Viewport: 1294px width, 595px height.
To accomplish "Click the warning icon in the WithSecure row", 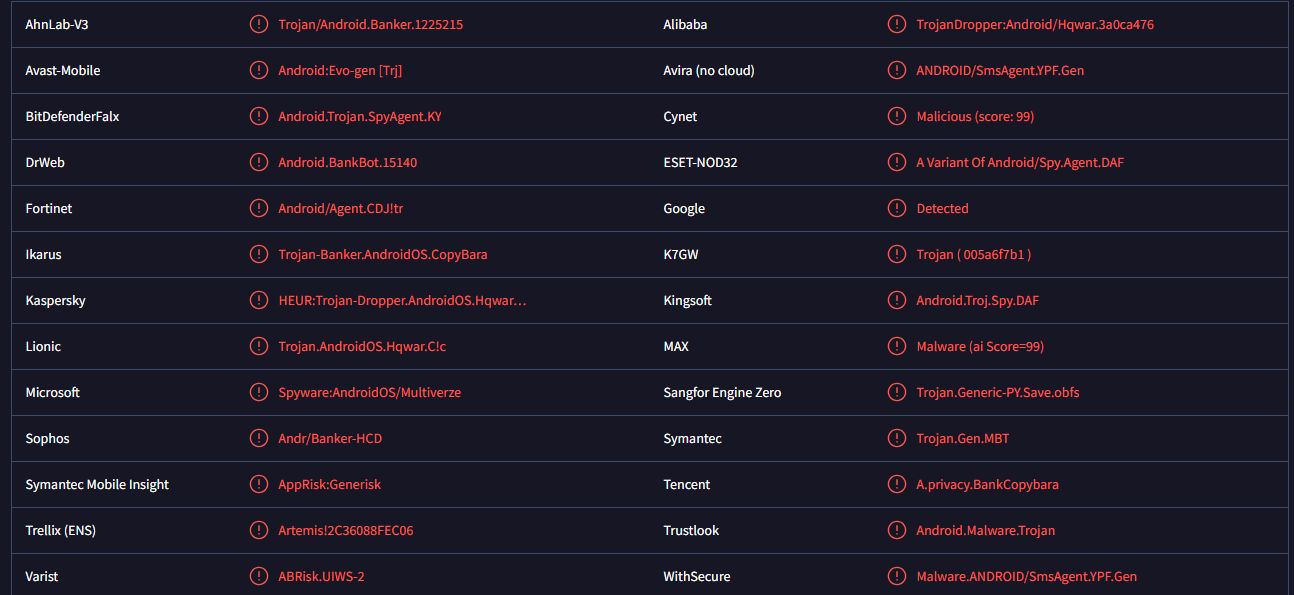I will click(897, 576).
